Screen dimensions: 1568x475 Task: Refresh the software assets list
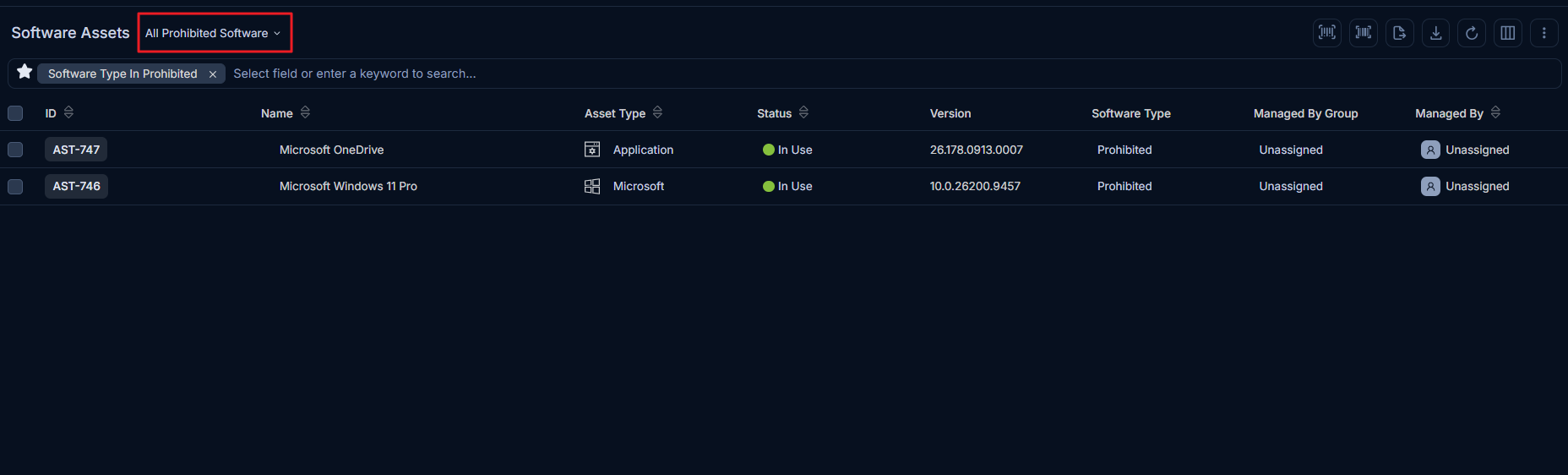click(1472, 33)
